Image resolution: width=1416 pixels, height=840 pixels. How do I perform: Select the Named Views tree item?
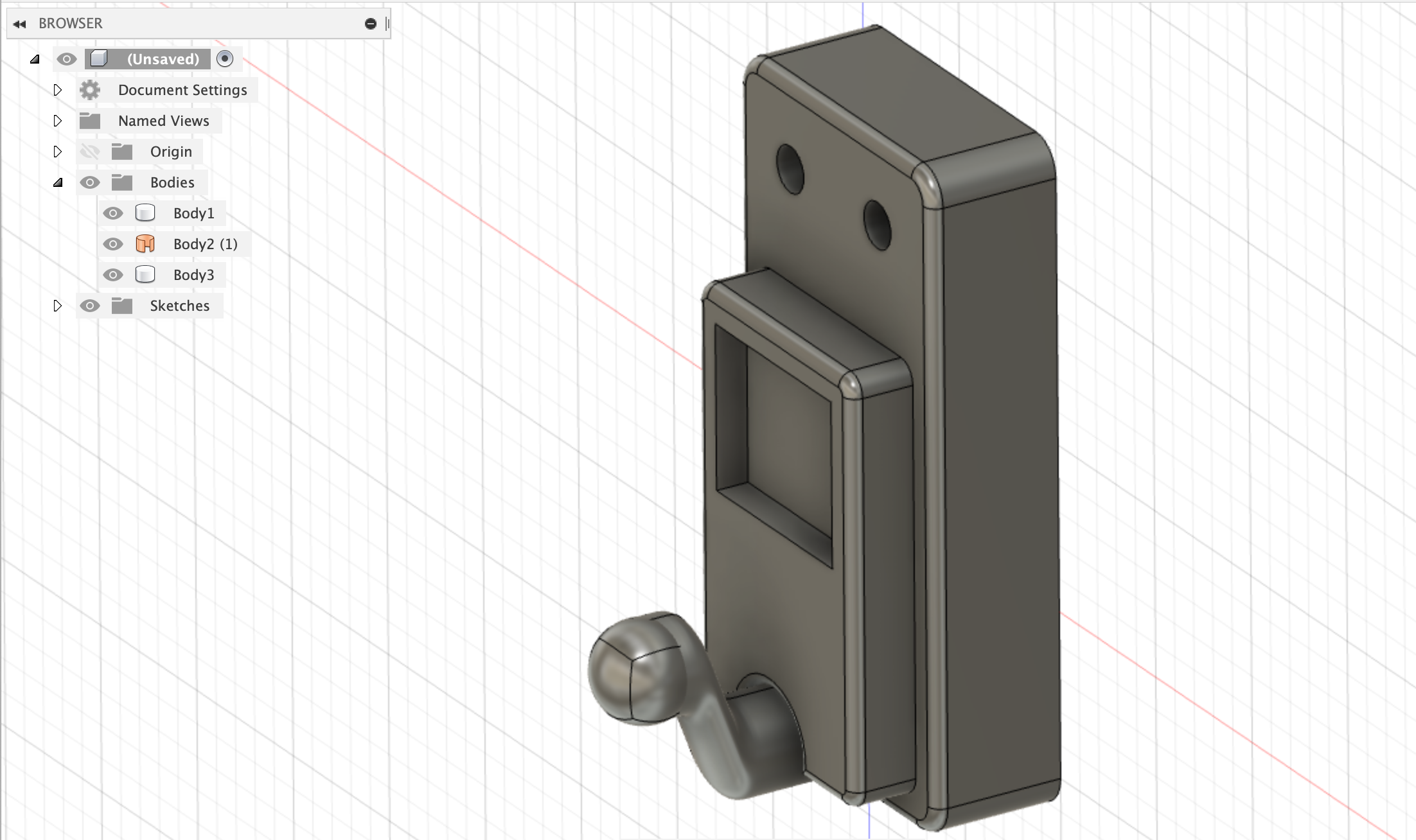pos(163,121)
